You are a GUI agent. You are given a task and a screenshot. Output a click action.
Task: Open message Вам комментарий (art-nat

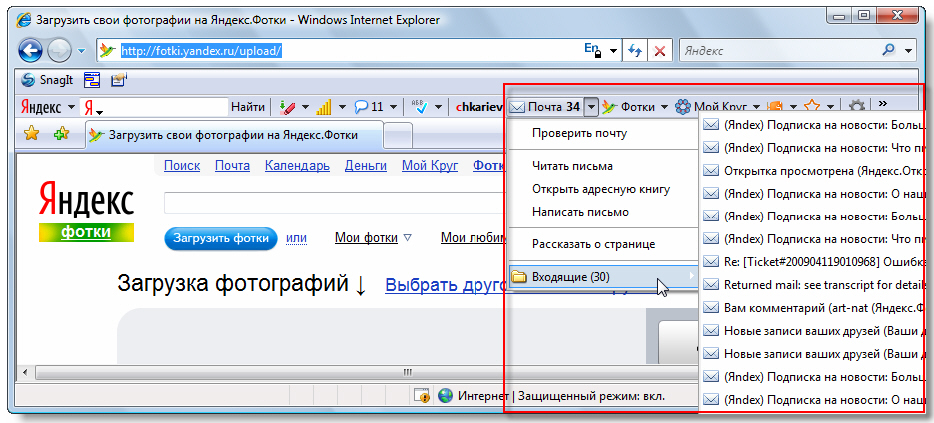(x=814, y=307)
